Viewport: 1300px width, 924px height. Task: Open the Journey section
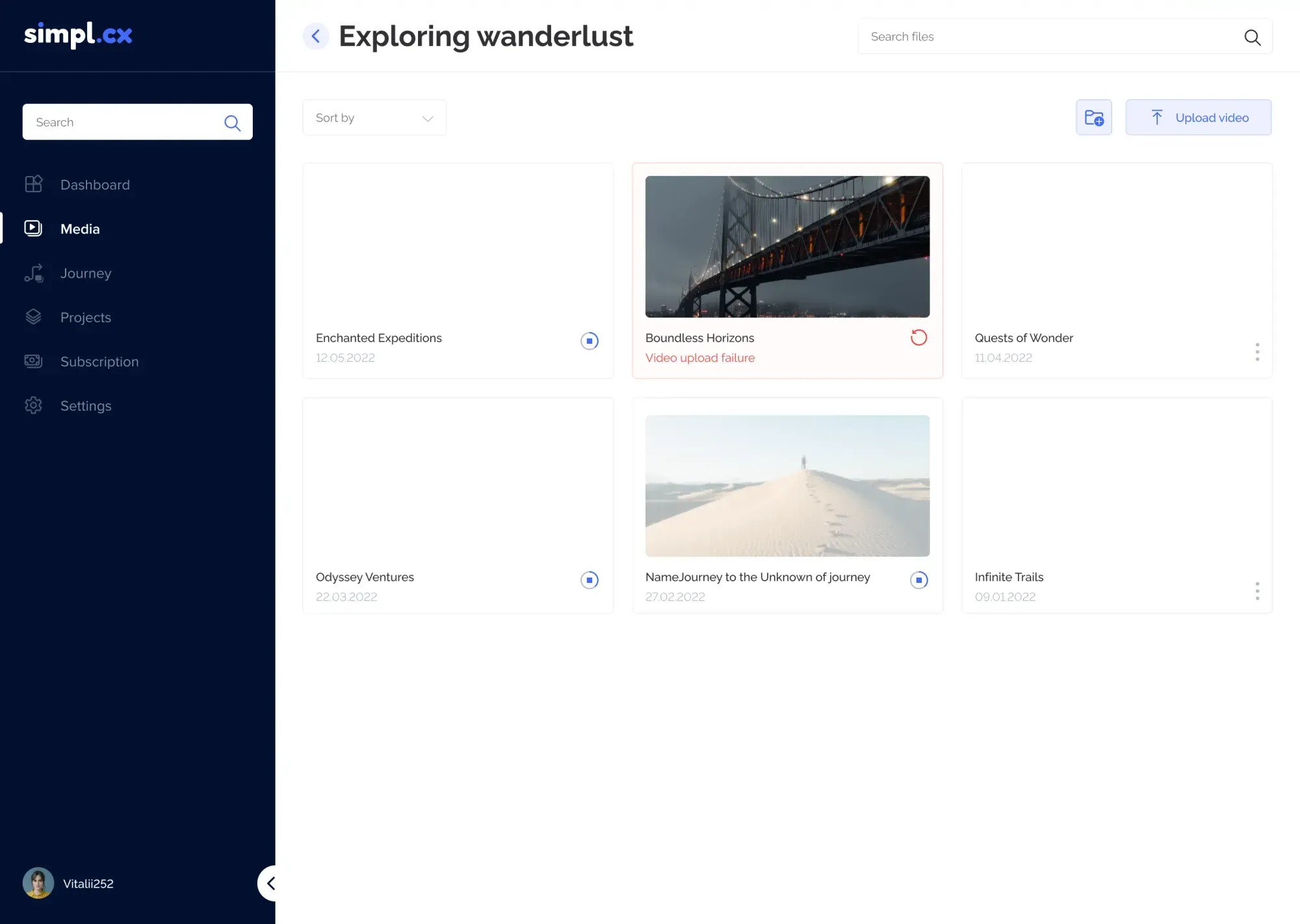tap(85, 273)
